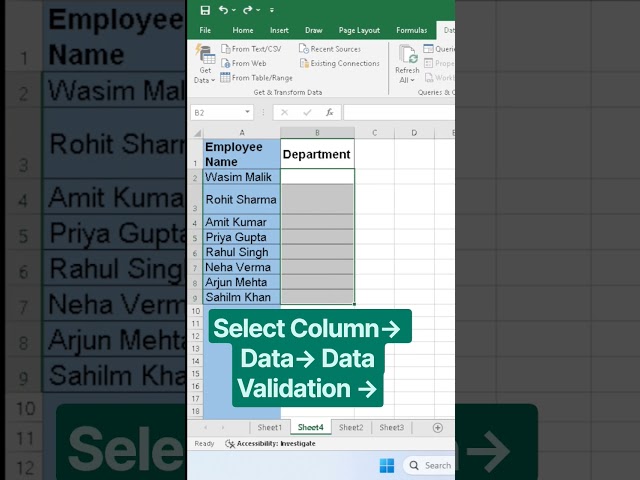Click cell containing Arjun Mehta
Image resolution: width=640 pixels, height=480 pixels.
[242, 282]
